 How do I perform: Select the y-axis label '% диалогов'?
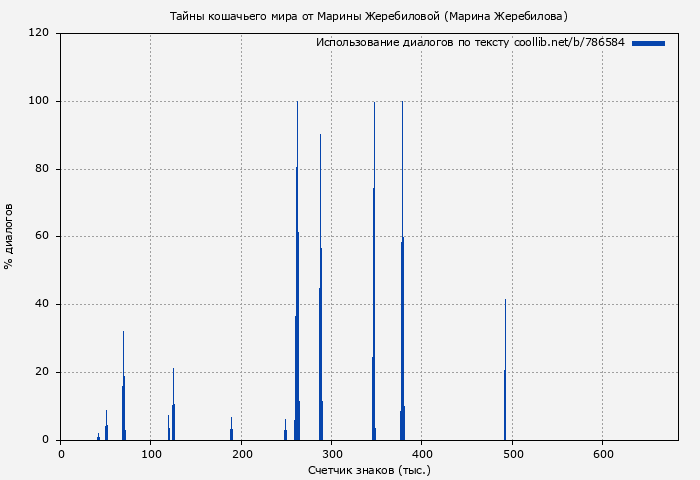[x=9, y=236]
